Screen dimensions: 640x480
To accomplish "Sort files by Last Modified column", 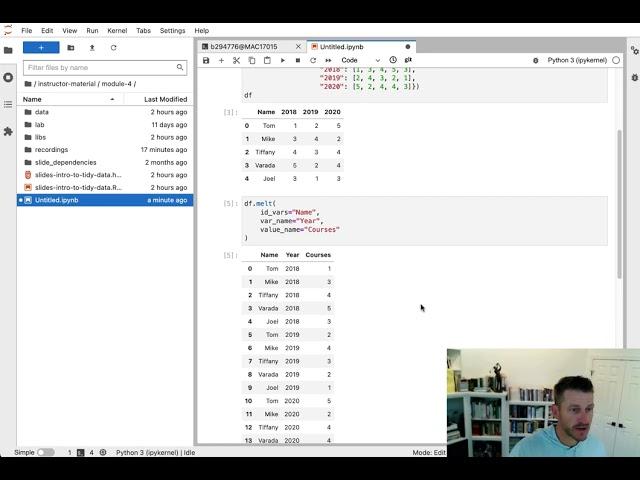I will [165, 99].
